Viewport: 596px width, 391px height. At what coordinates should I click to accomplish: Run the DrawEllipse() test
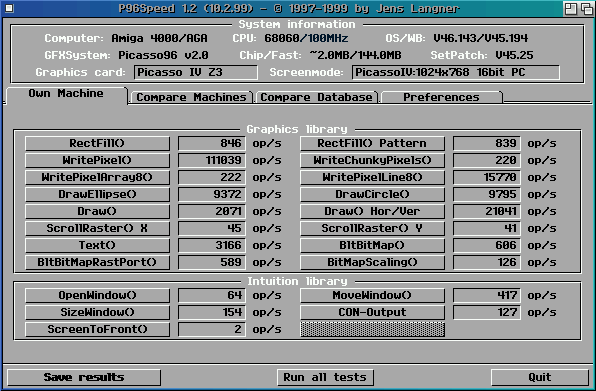tap(97, 194)
